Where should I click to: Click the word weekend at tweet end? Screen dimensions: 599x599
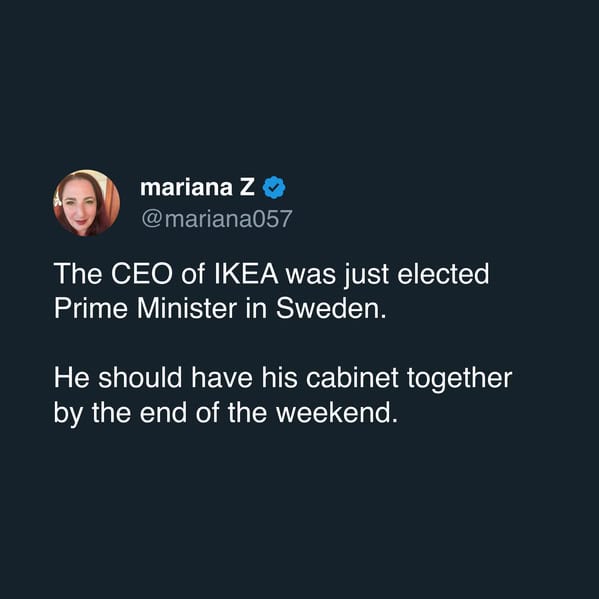tap(337, 413)
